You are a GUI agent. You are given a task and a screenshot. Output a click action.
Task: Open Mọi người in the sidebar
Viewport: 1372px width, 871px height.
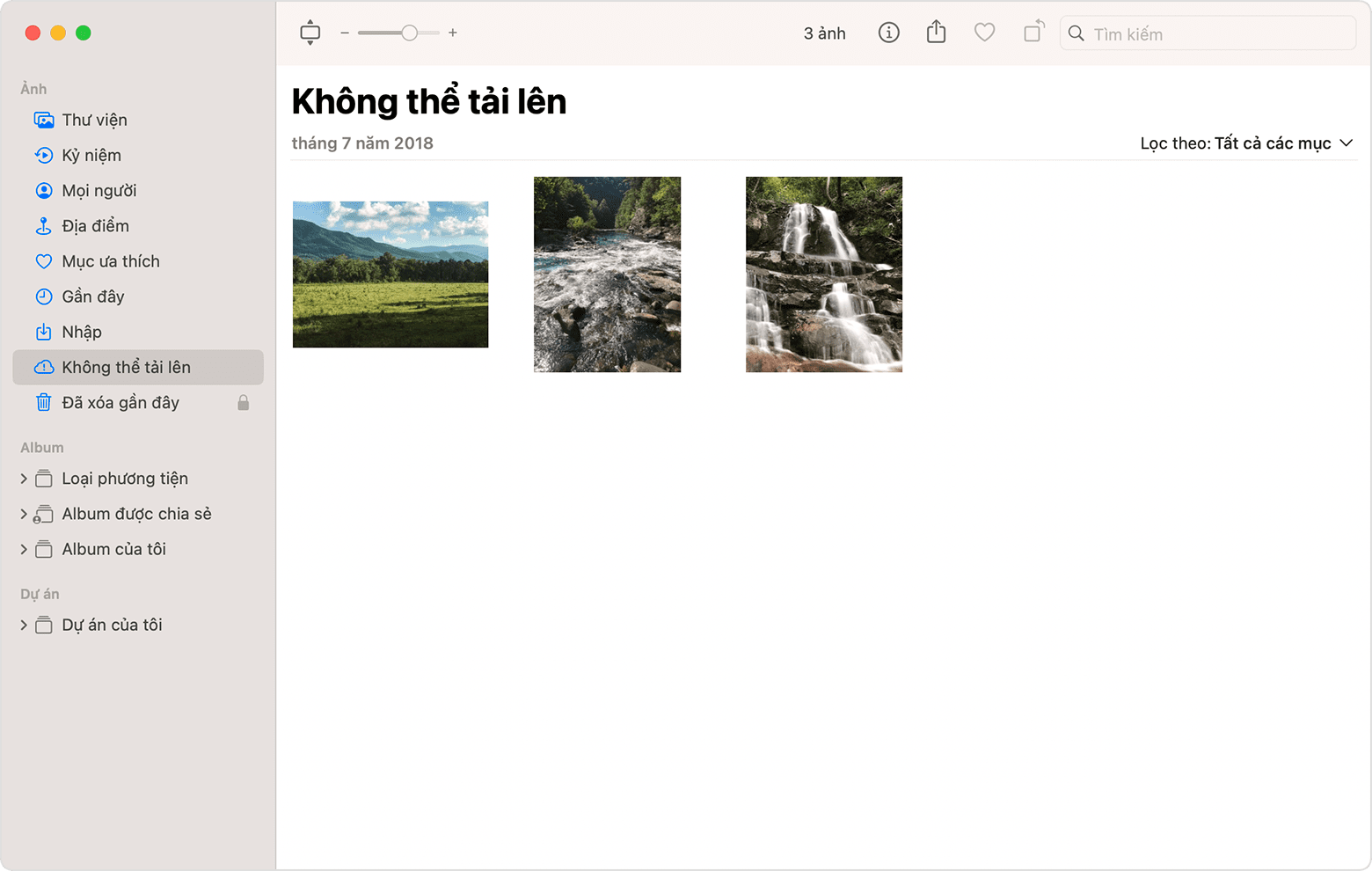pos(99,190)
